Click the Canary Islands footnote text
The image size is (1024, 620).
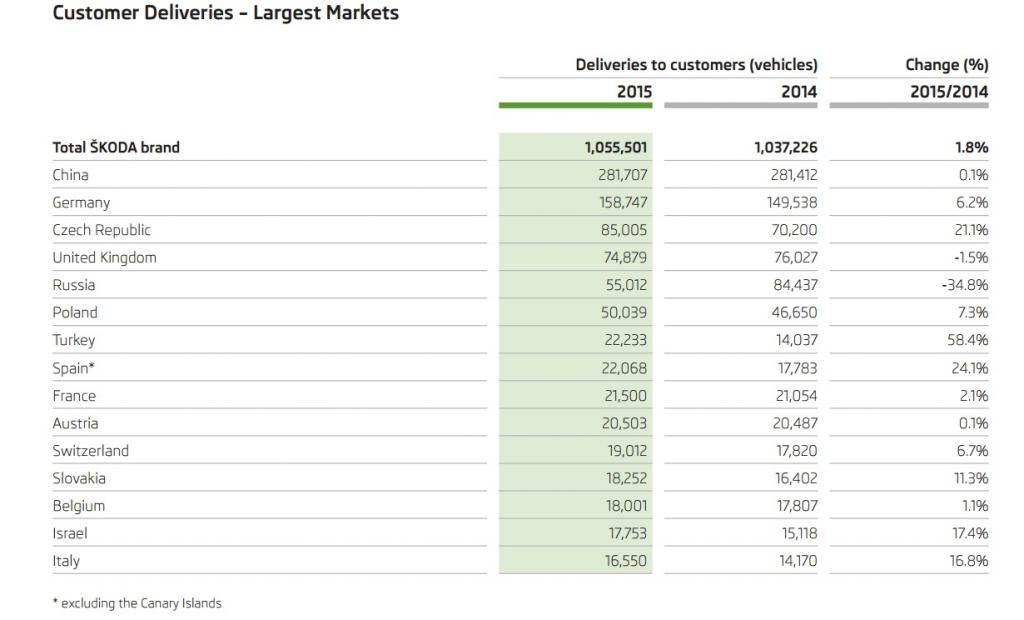(x=137, y=603)
